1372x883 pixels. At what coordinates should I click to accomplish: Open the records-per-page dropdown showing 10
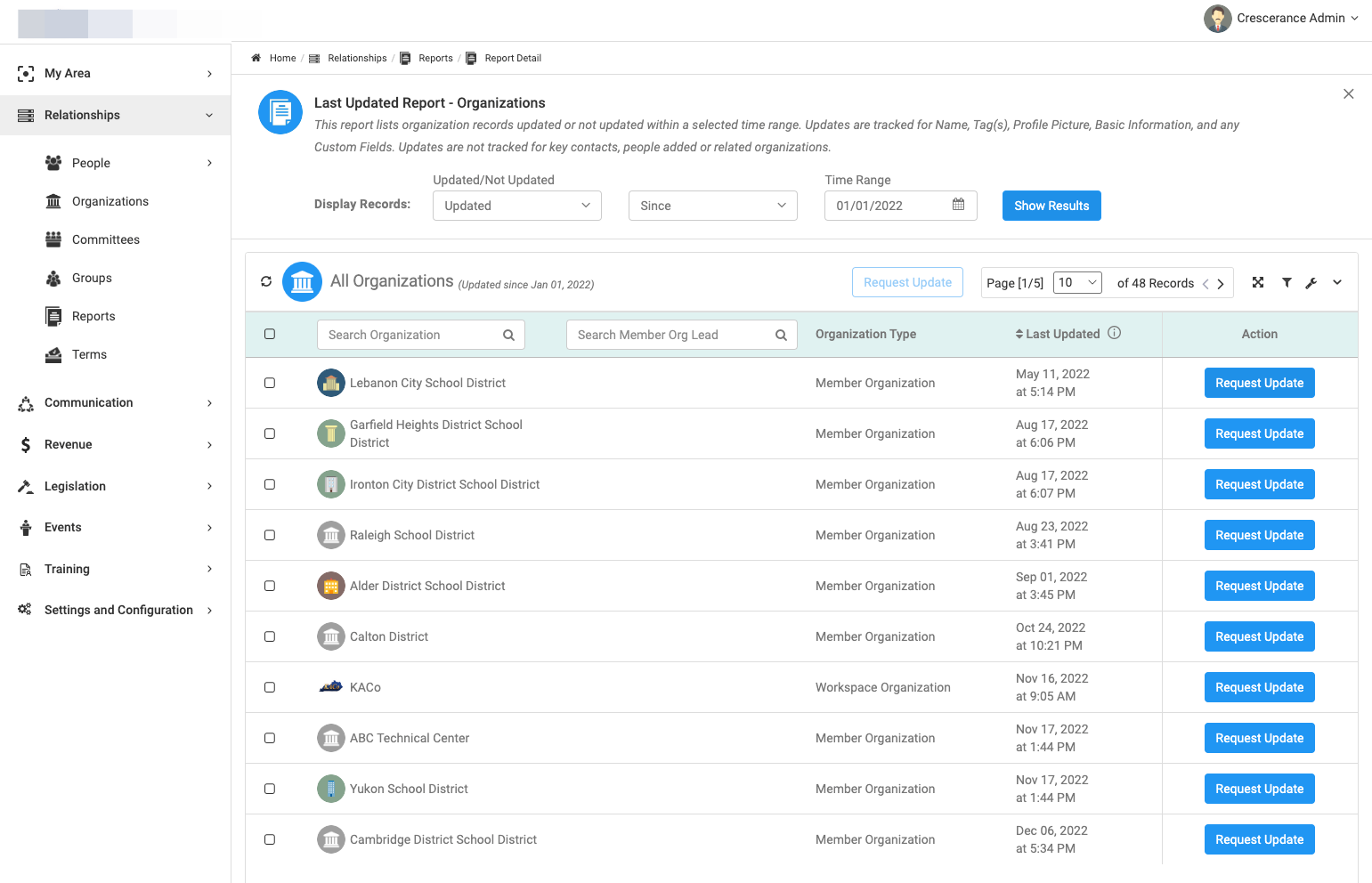pos(1078,282)
